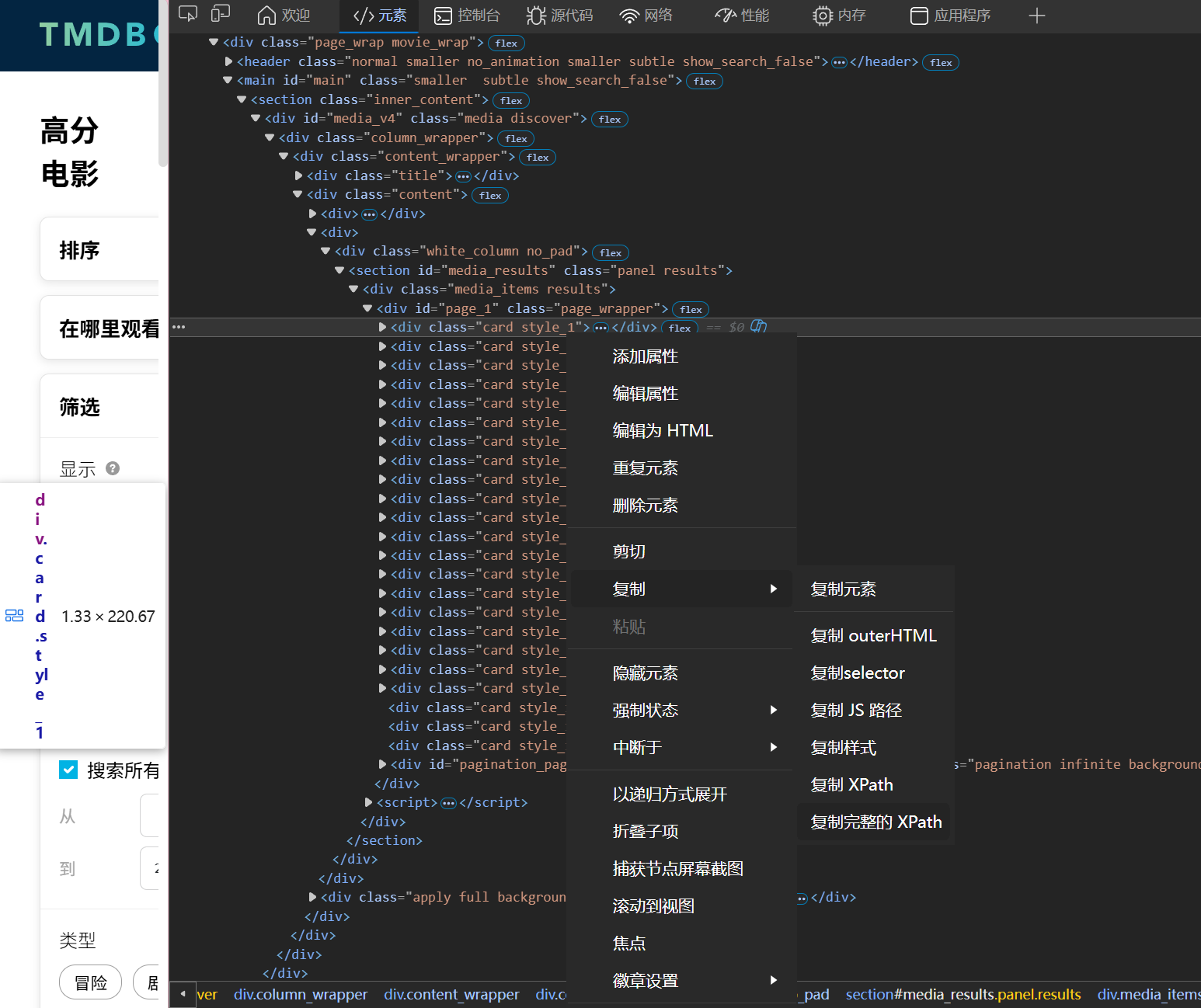Switch to the 元素 elements tab
The image size is (1201, 1008).
(x=379, y=16)
